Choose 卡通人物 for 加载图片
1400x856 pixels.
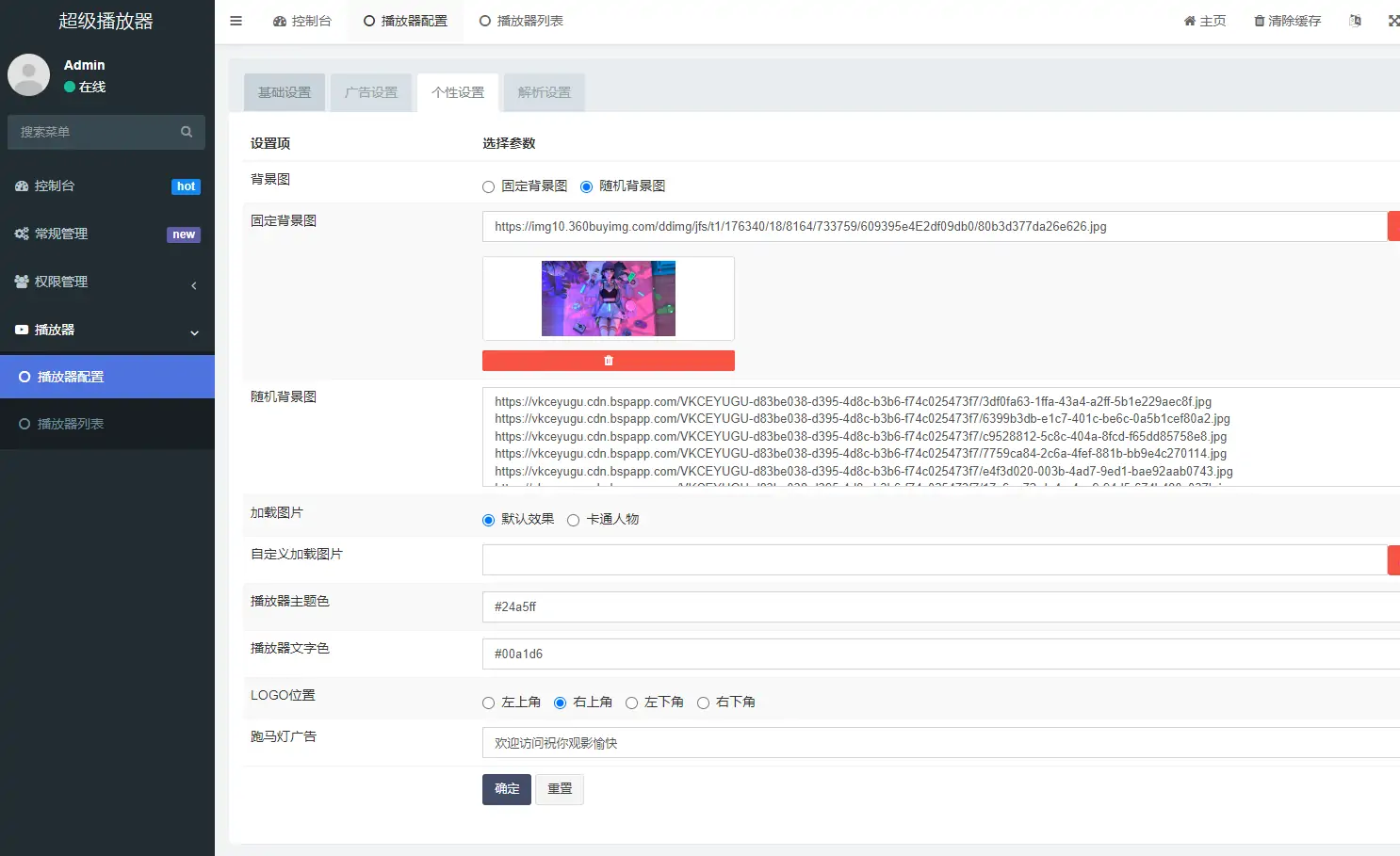[x=573, y=519]
